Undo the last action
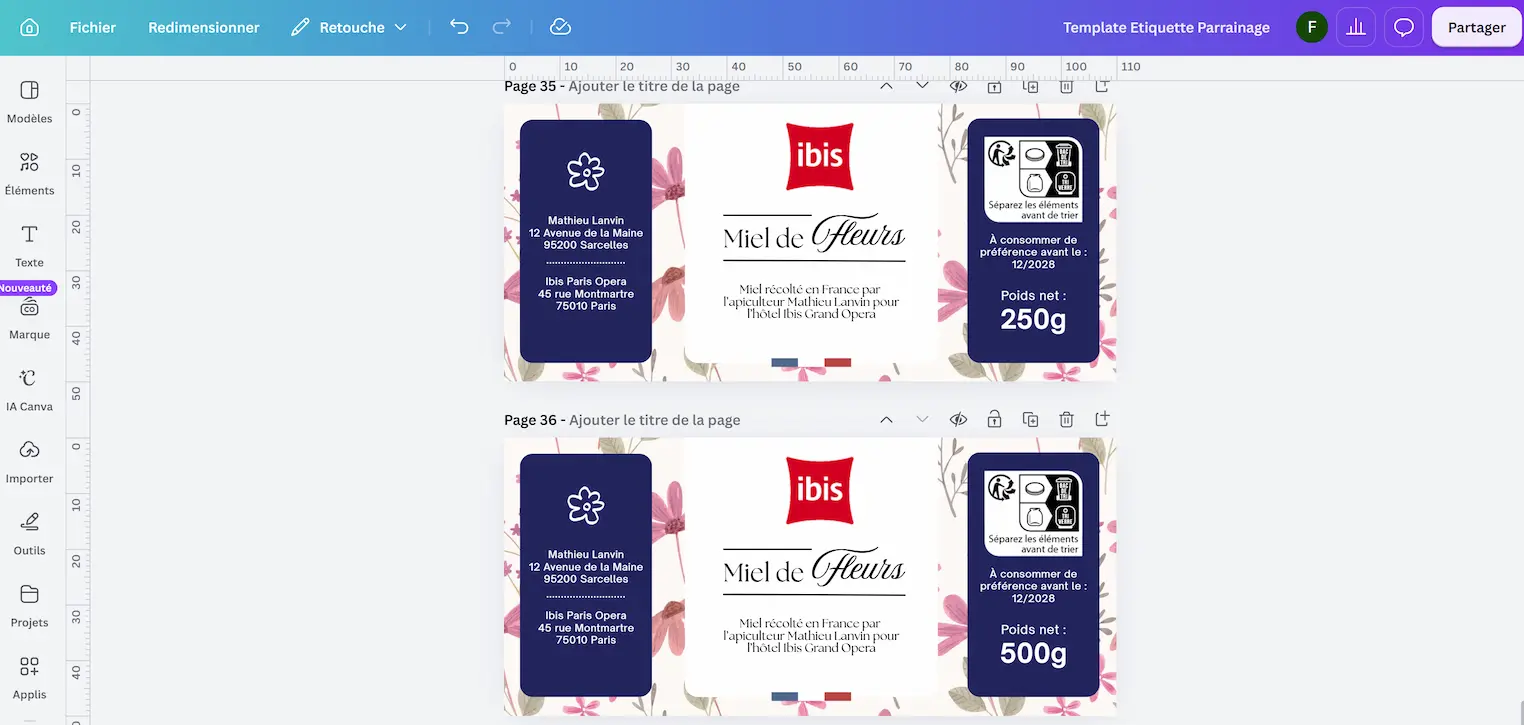The image size is (1524, 725). pos(459,27)
